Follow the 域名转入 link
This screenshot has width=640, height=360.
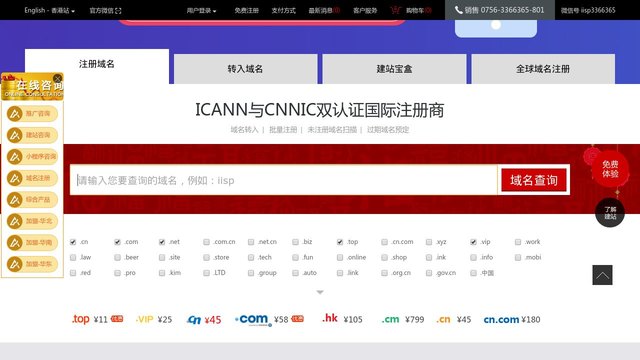(x=244, y=130)
